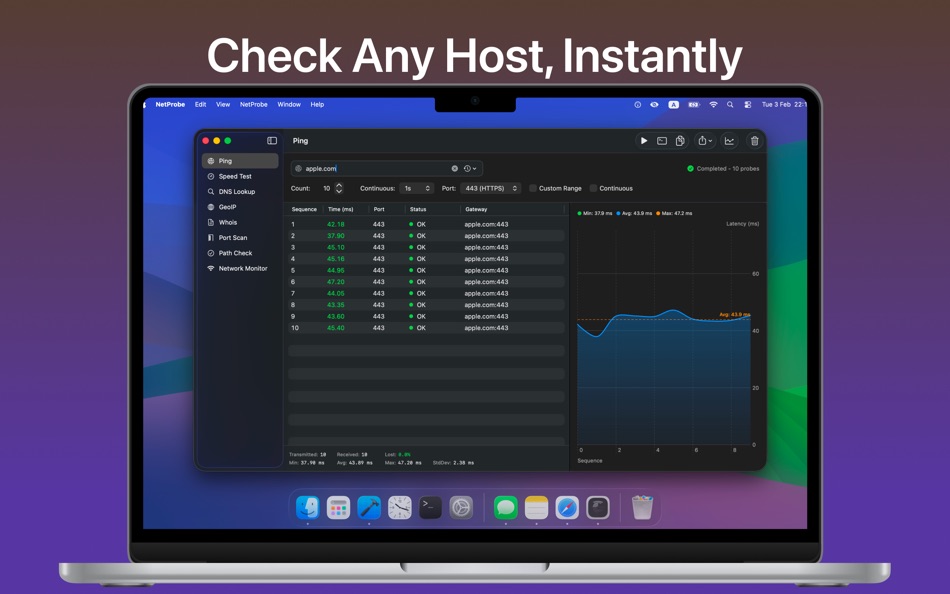Open the View menu in the menu bar

(x=222, y=104)
